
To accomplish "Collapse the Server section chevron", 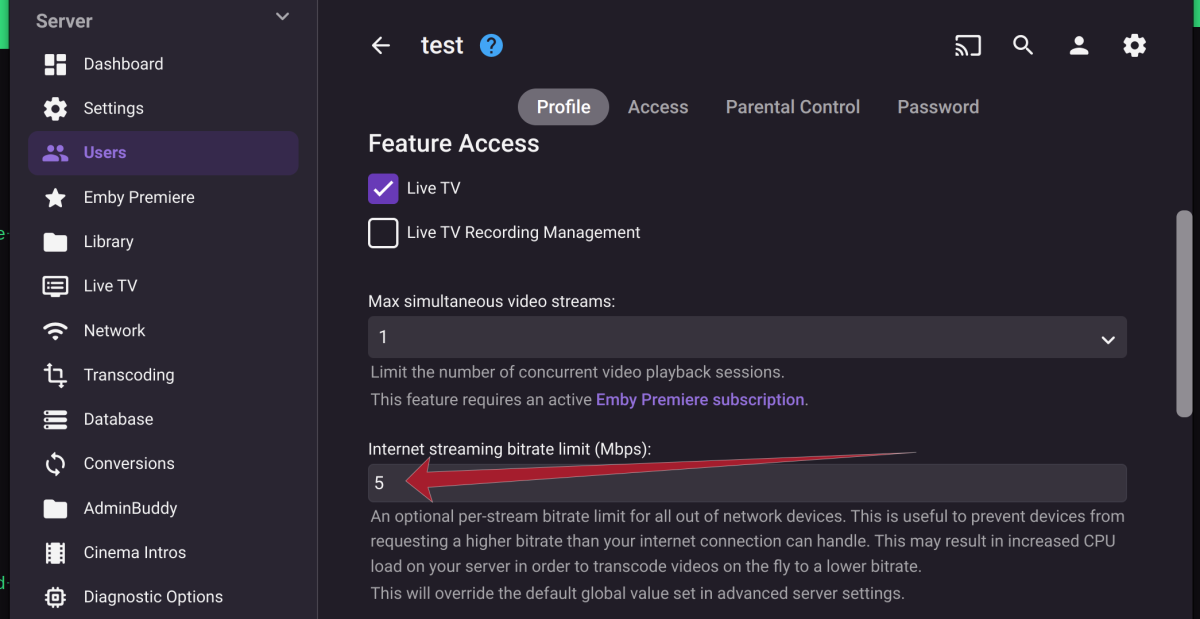I will (283, 17).
